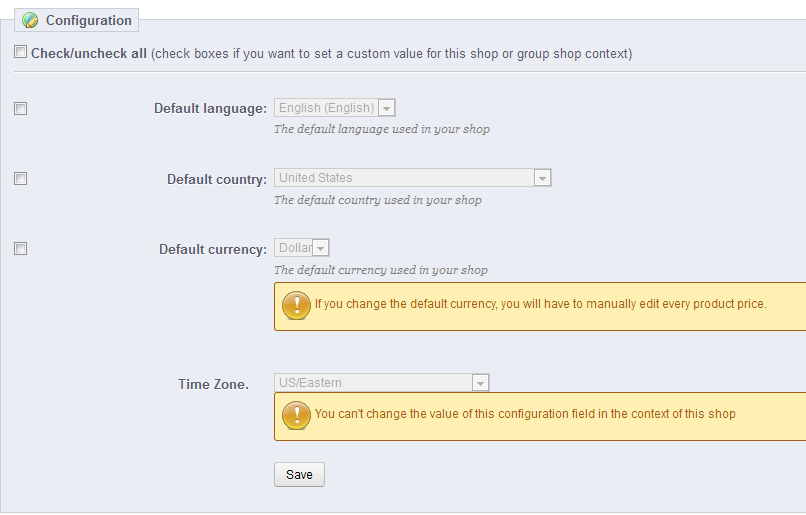Open the Time Zone US/Eastern dropdown
Screen dimensions: 806x515
(382, 383)
